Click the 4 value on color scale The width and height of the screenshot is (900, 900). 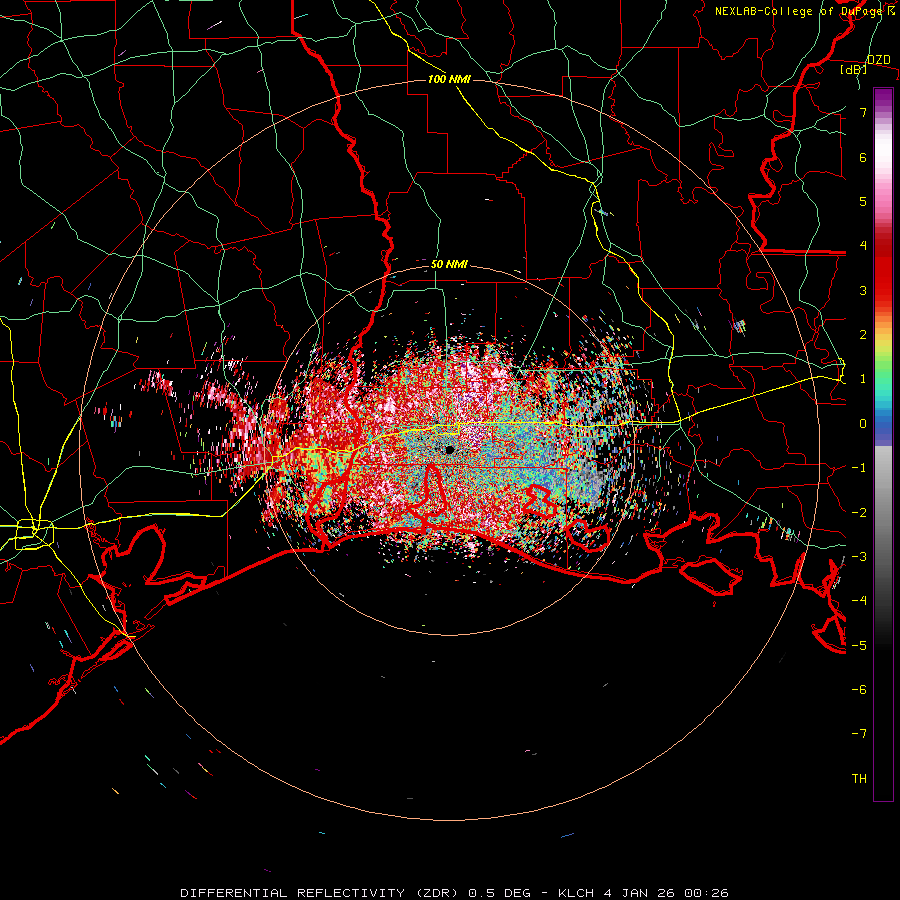pyautogui.click(x=863, y=246)
